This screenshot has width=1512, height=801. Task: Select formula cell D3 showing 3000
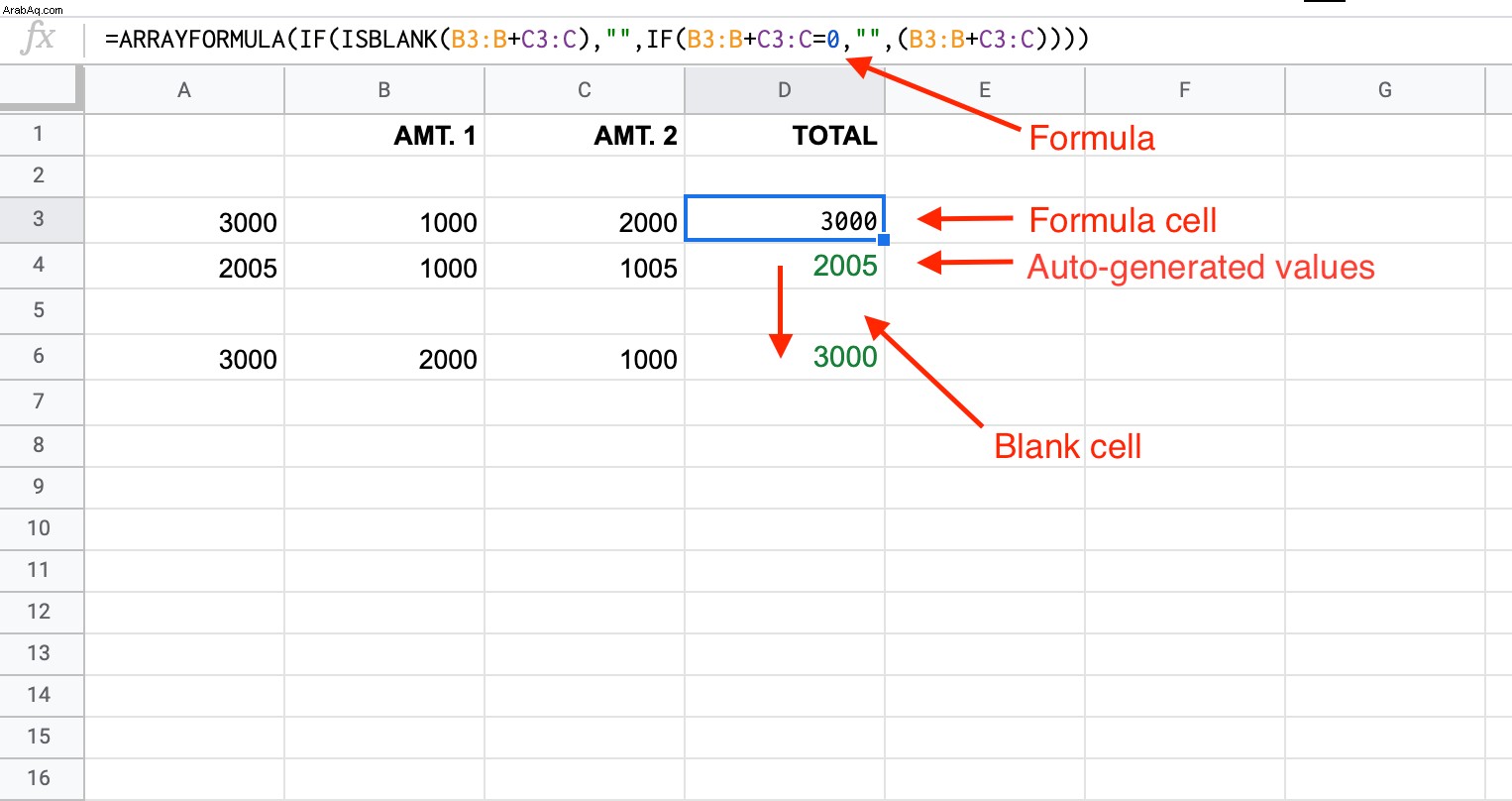click(x=785, y=219)
